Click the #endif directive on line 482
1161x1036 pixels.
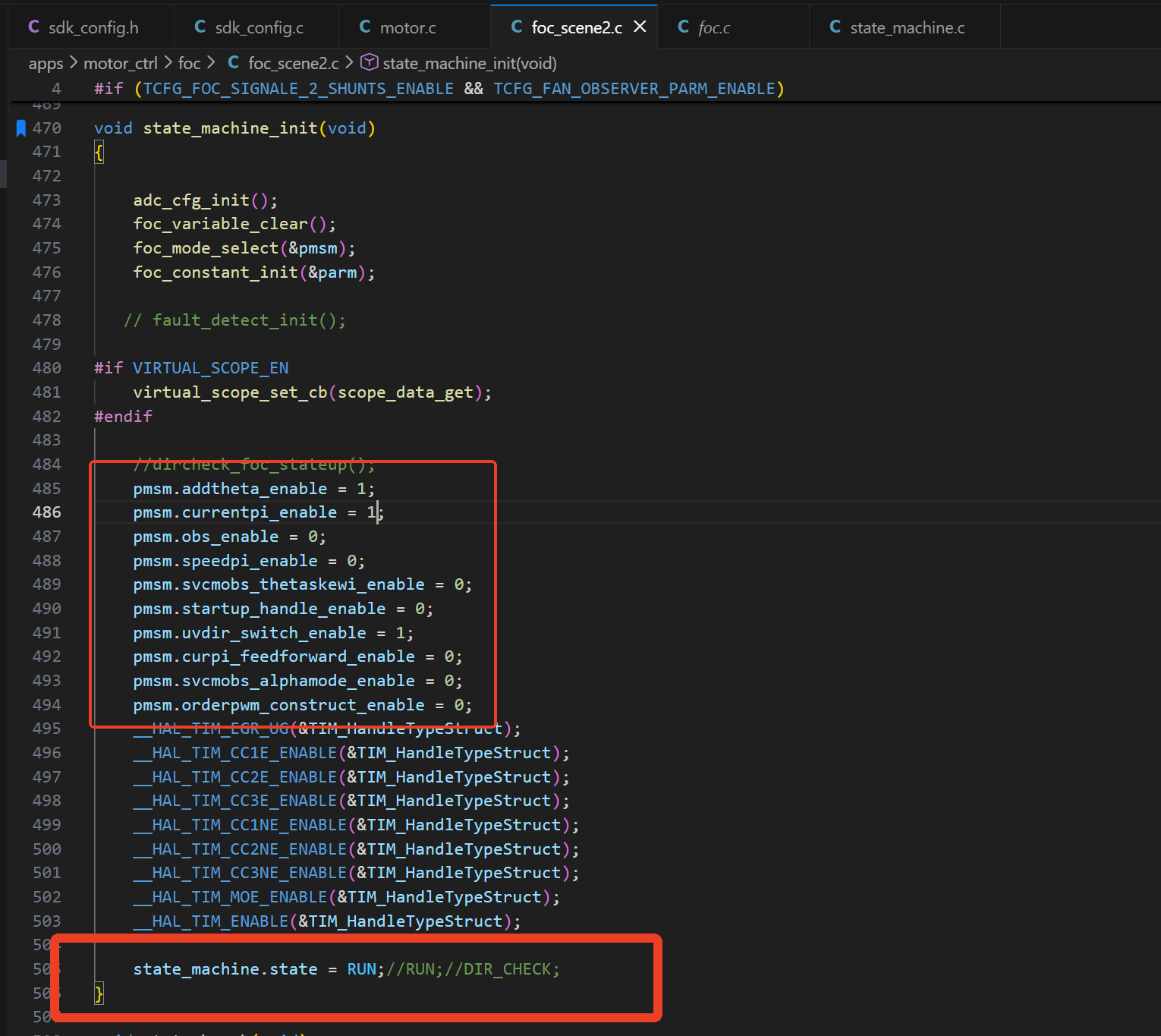point(123,417)
